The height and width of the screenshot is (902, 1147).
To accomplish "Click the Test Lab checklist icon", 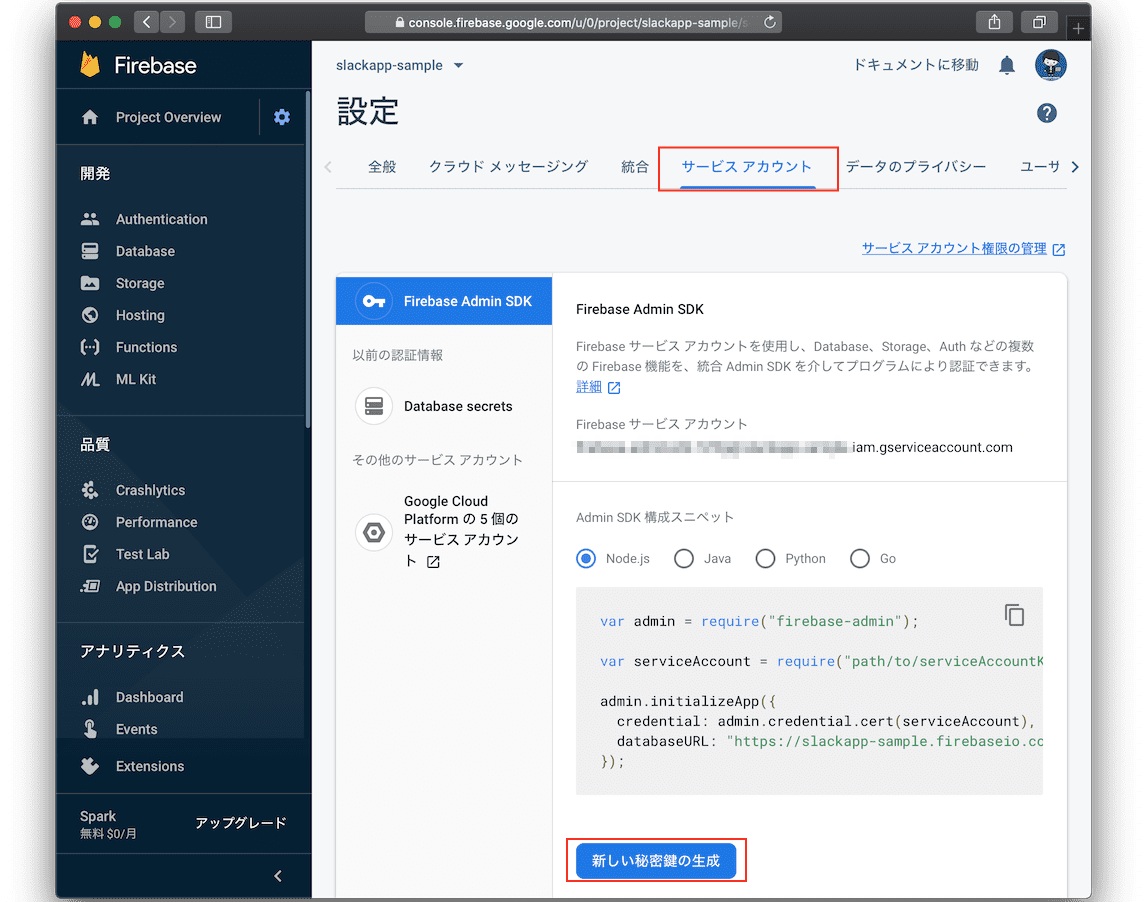I will 90,554.
